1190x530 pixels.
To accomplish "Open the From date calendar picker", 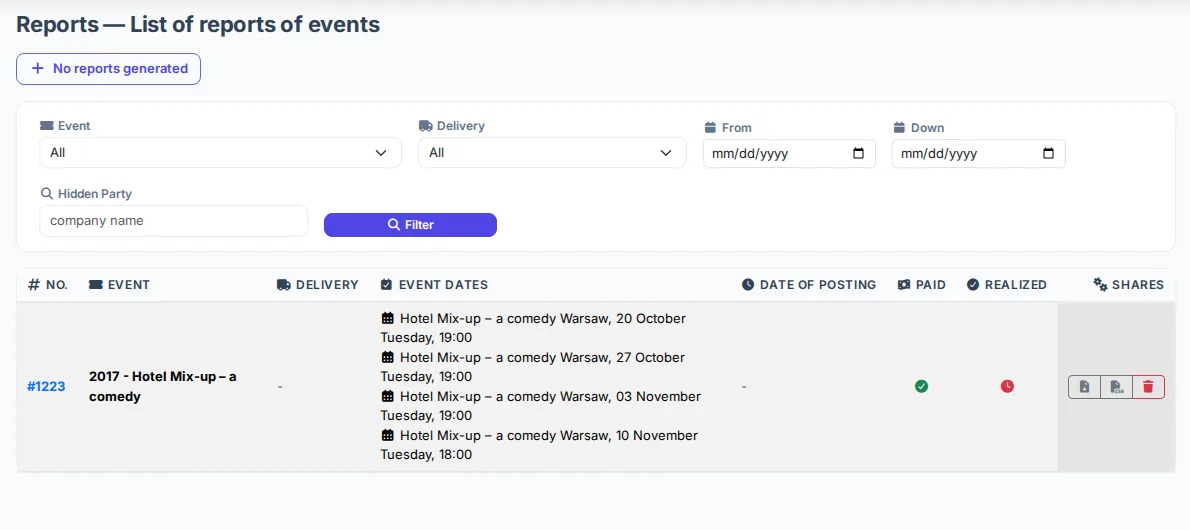I will click(x=858, y=153).
